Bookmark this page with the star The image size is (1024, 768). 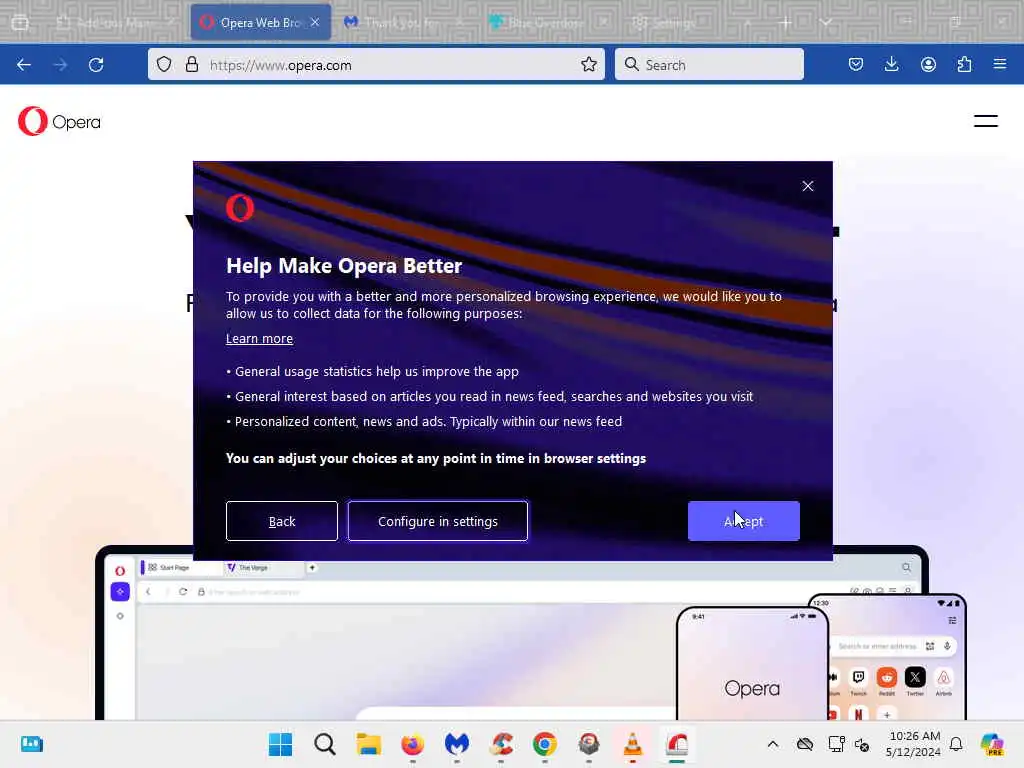(x=588, y=65)
